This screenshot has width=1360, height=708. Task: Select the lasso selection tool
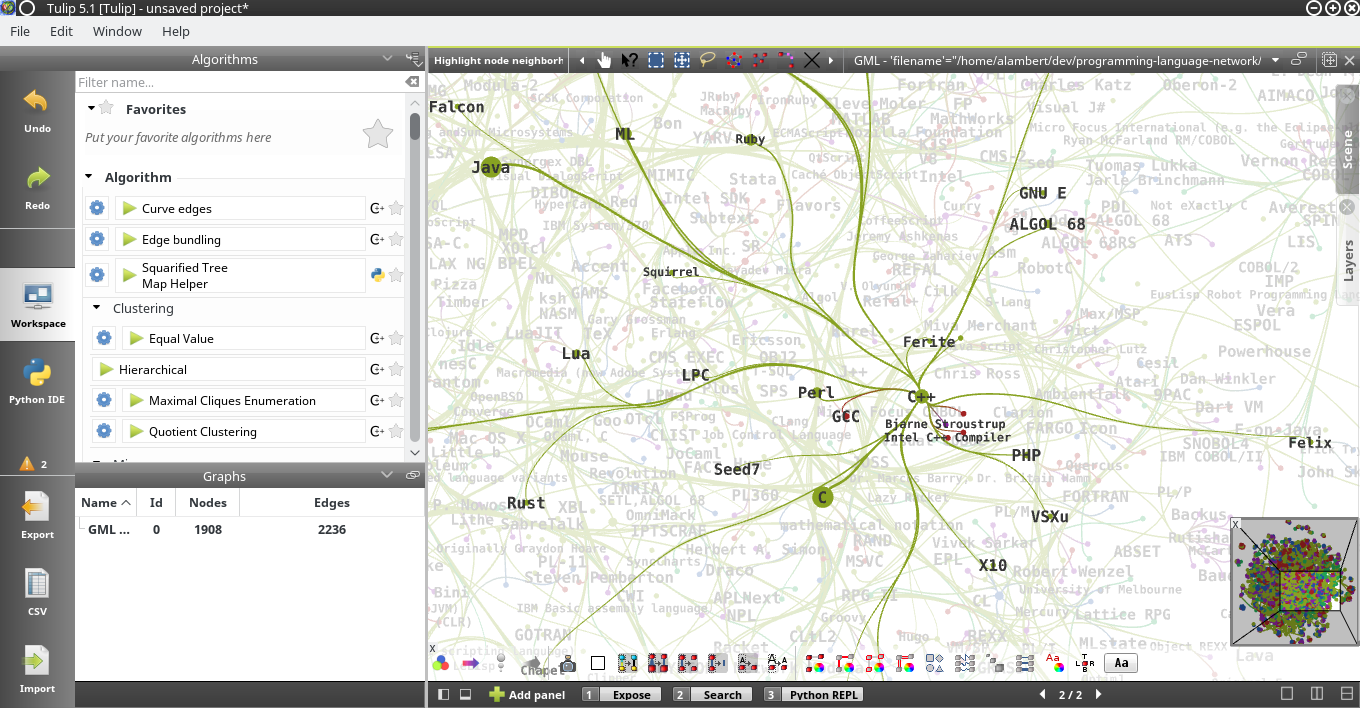point(707,60)
